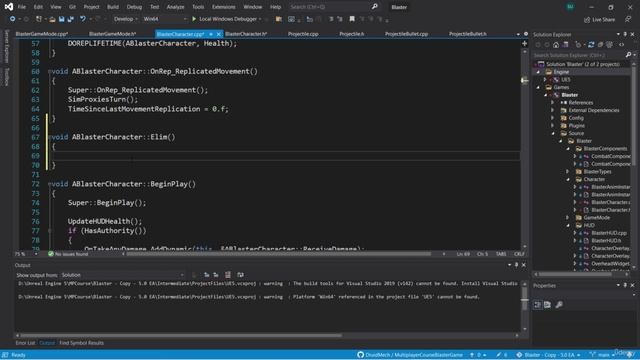Close the BlasterCharacter.cpp tab
Screen dimensions: 640x360
pos(219,34)
